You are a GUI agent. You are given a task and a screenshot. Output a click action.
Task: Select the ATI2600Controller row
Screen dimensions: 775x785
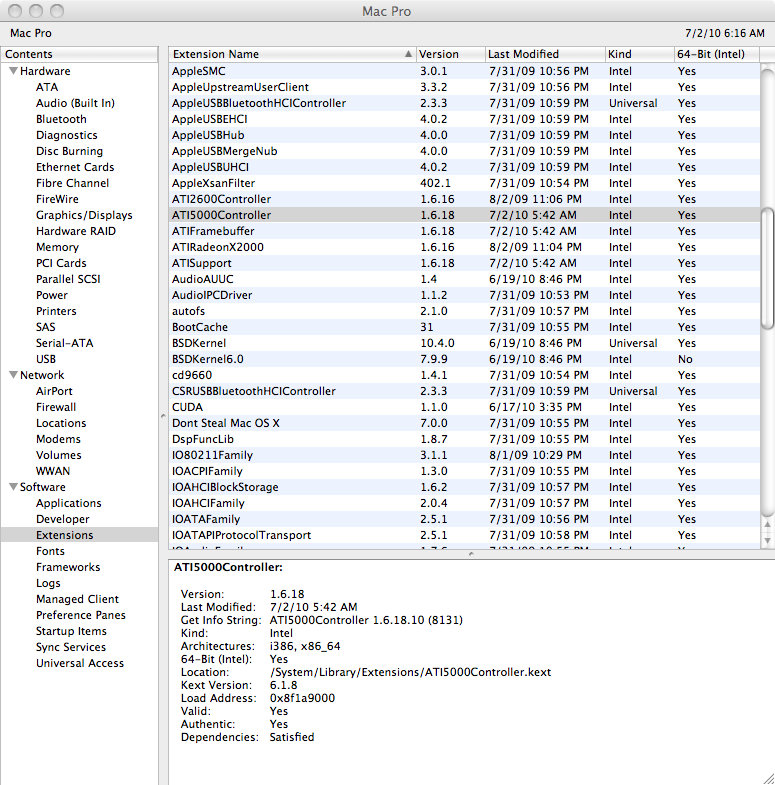(x=464, y=199)
